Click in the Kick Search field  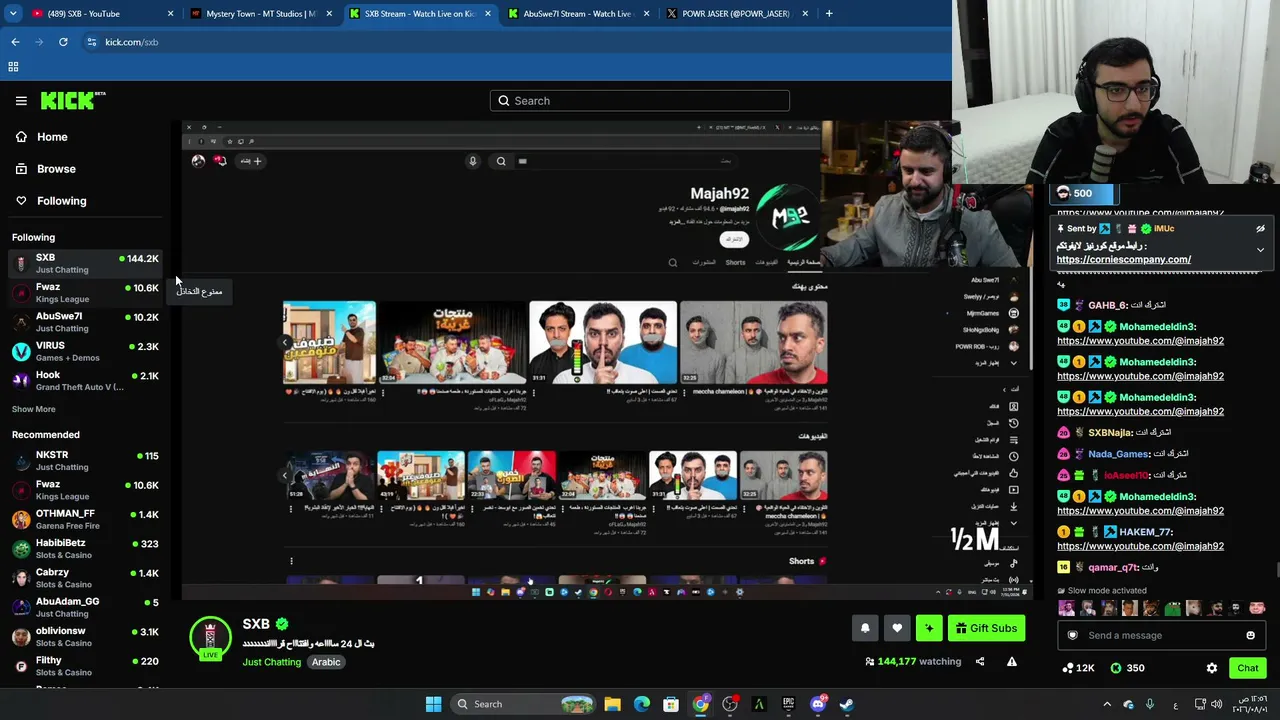640,101
